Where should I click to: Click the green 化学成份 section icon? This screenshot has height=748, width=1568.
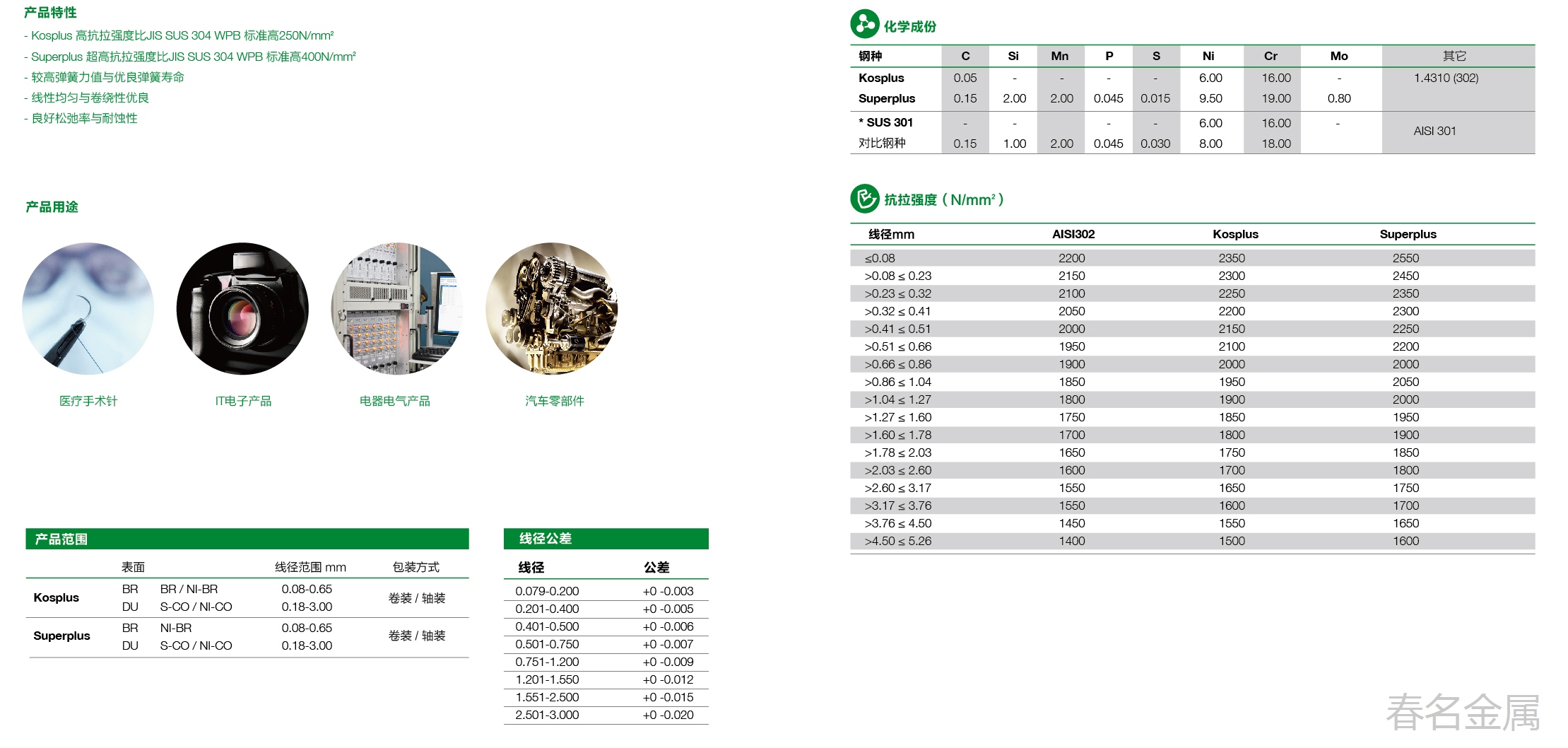(864, 24)
